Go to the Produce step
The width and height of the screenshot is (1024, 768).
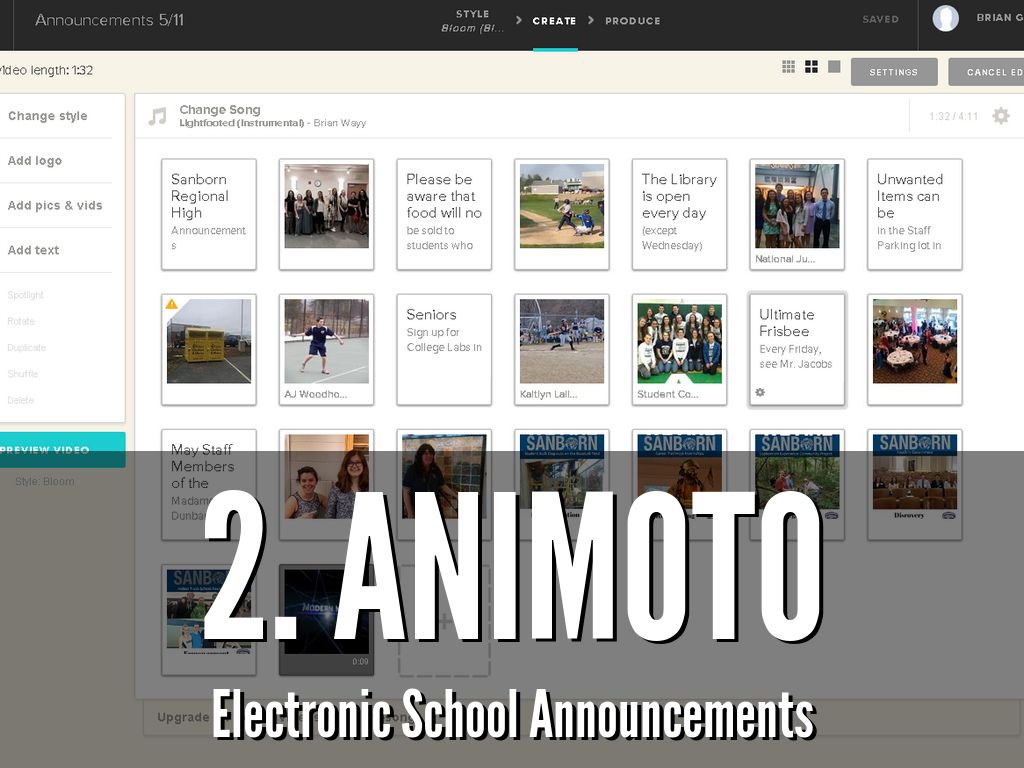[x=632, y=21]
